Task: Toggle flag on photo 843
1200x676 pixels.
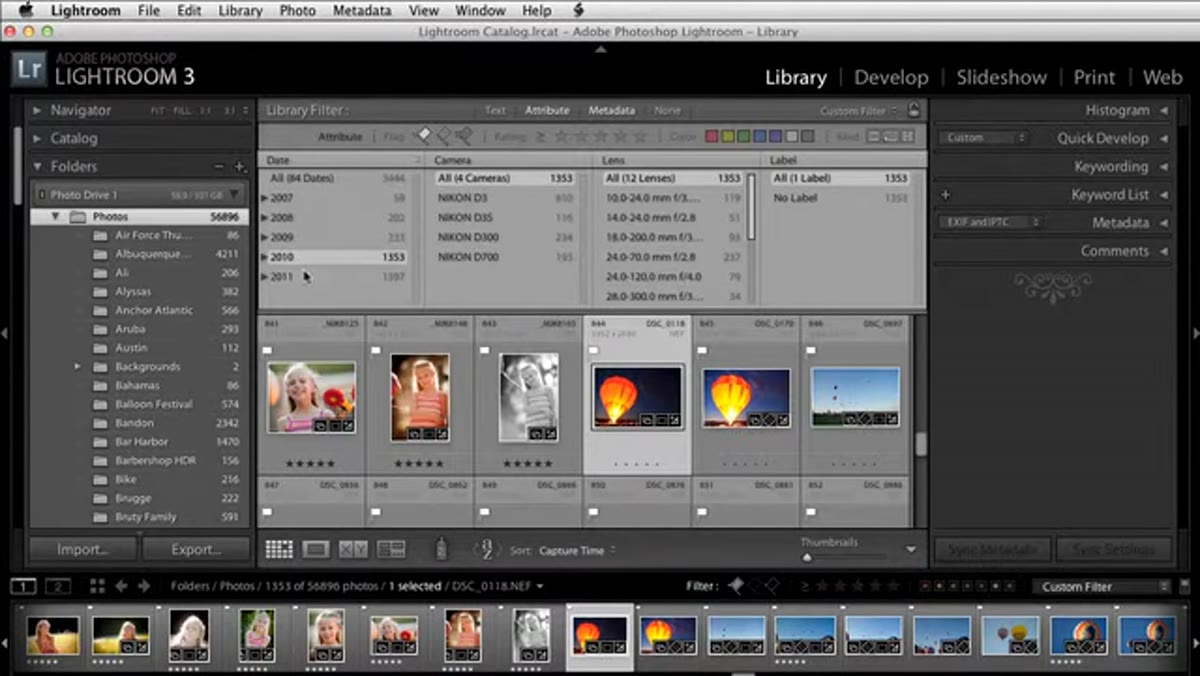Action: click(485, 351)
